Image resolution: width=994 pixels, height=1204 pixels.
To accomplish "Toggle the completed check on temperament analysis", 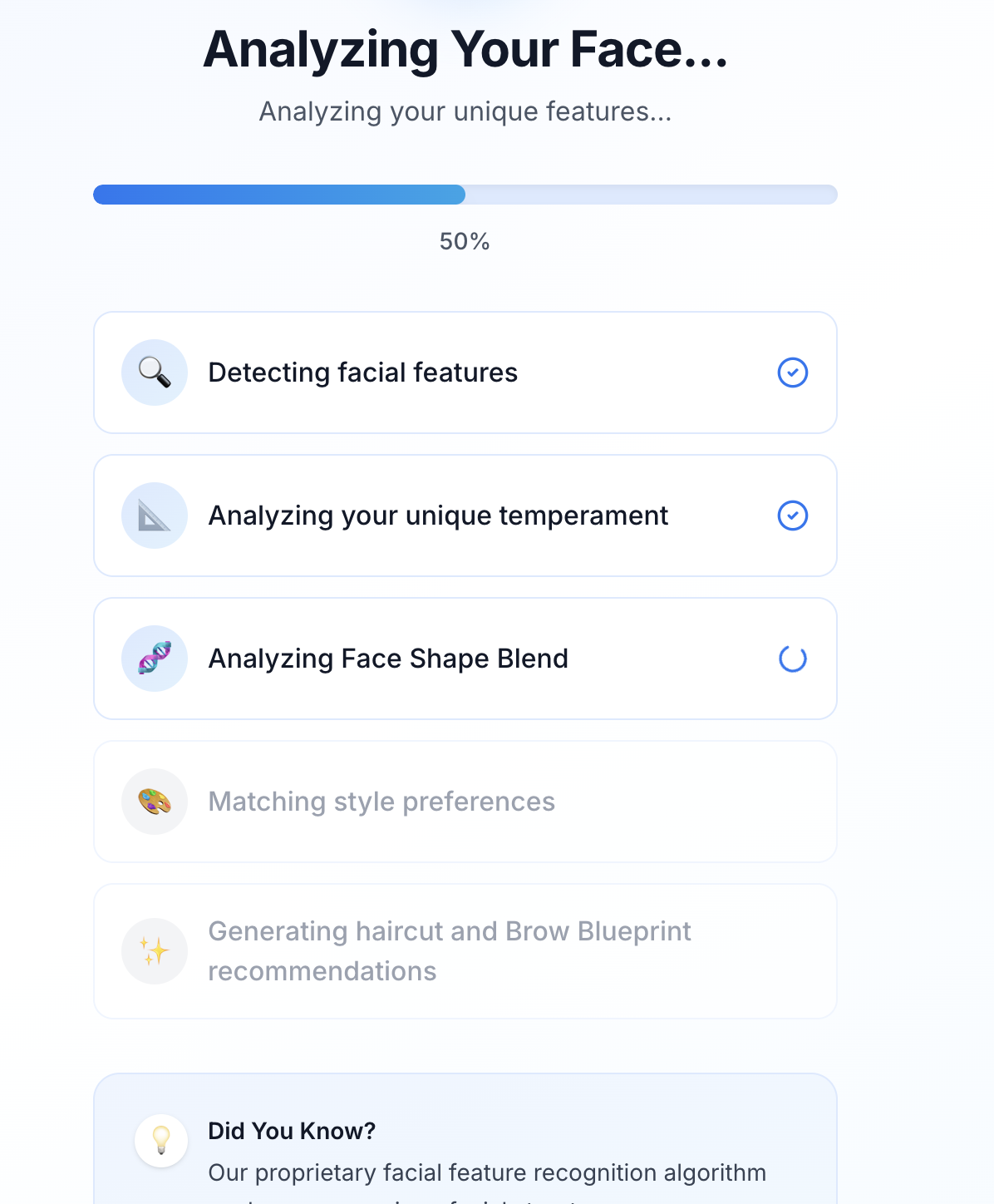I will [793, 516].
